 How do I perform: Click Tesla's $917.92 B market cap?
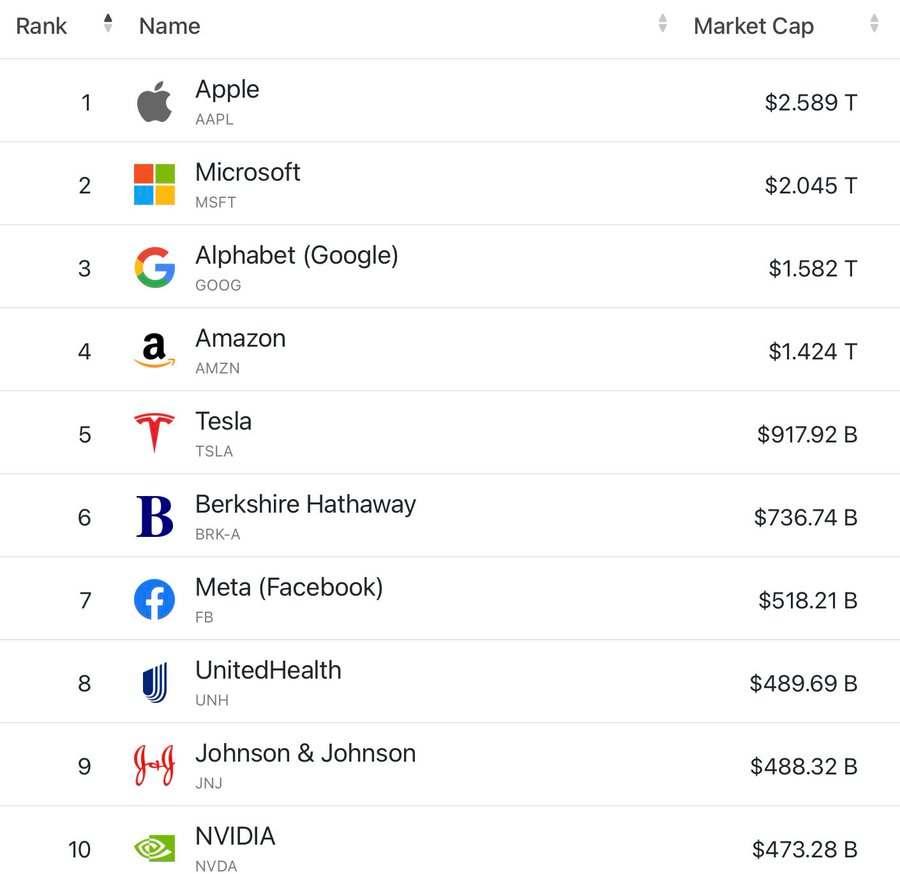click(807, 434)
